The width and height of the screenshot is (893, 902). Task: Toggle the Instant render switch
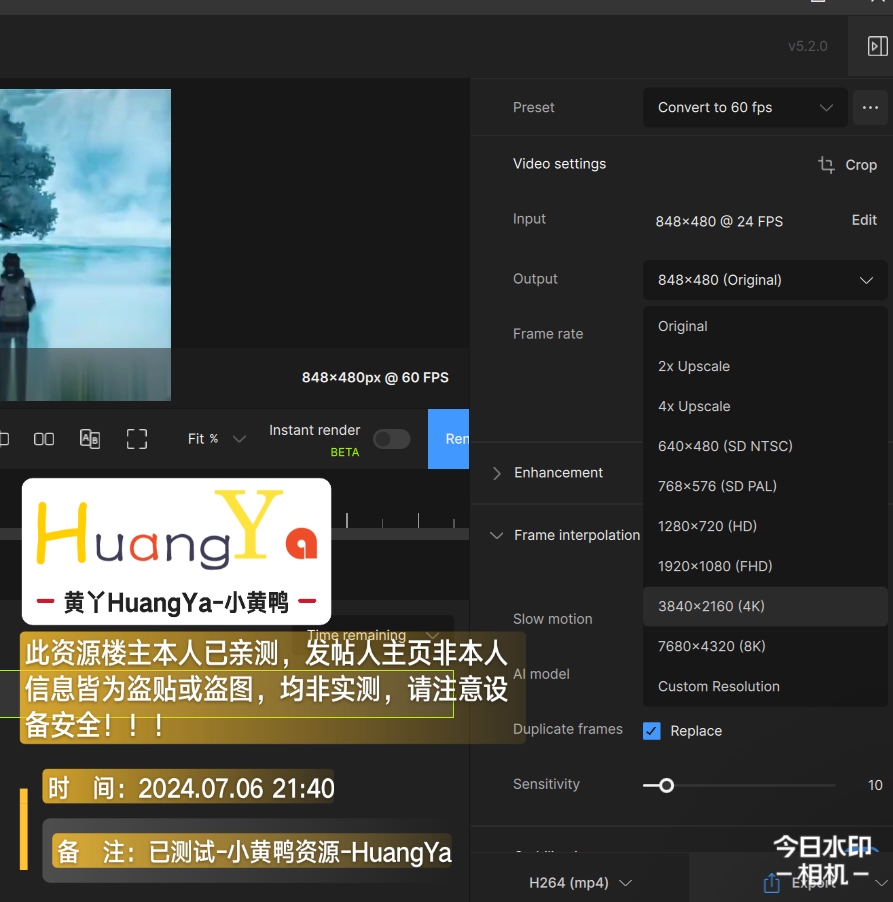coord(391,439)
